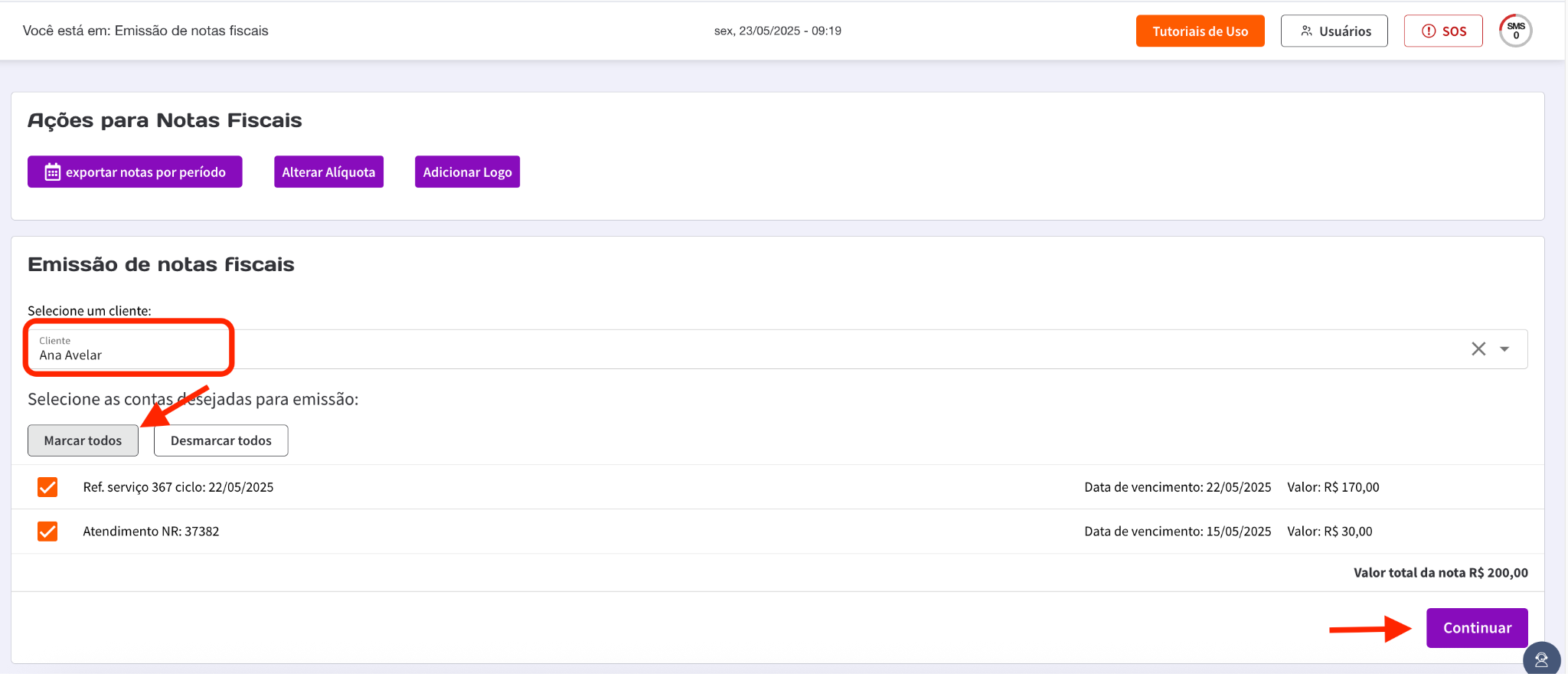Open the support agent chat icon
The height and width of the screenshot is (674, 1568).
[x=1541, y=659]
